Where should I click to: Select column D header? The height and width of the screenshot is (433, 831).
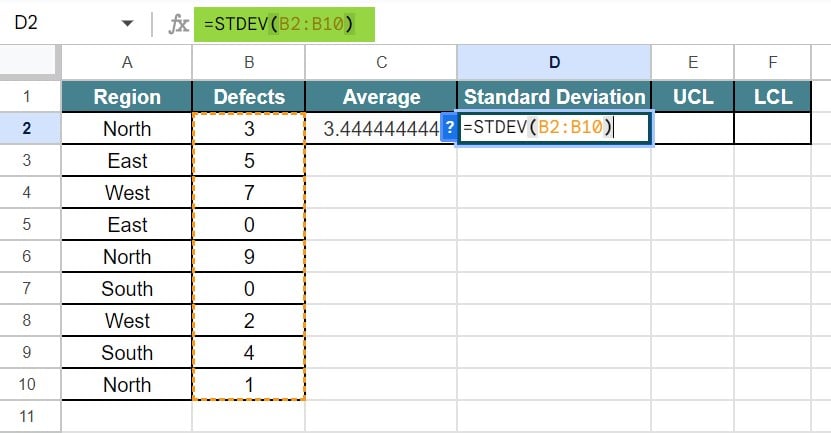click(554, 63)
